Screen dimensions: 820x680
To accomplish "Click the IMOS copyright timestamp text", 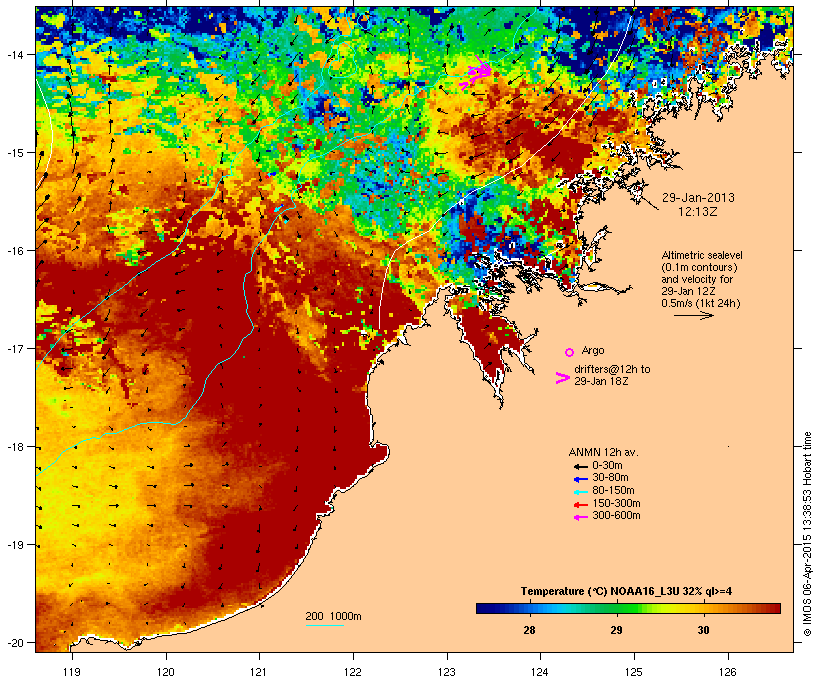I will click(x=807, y=534).
